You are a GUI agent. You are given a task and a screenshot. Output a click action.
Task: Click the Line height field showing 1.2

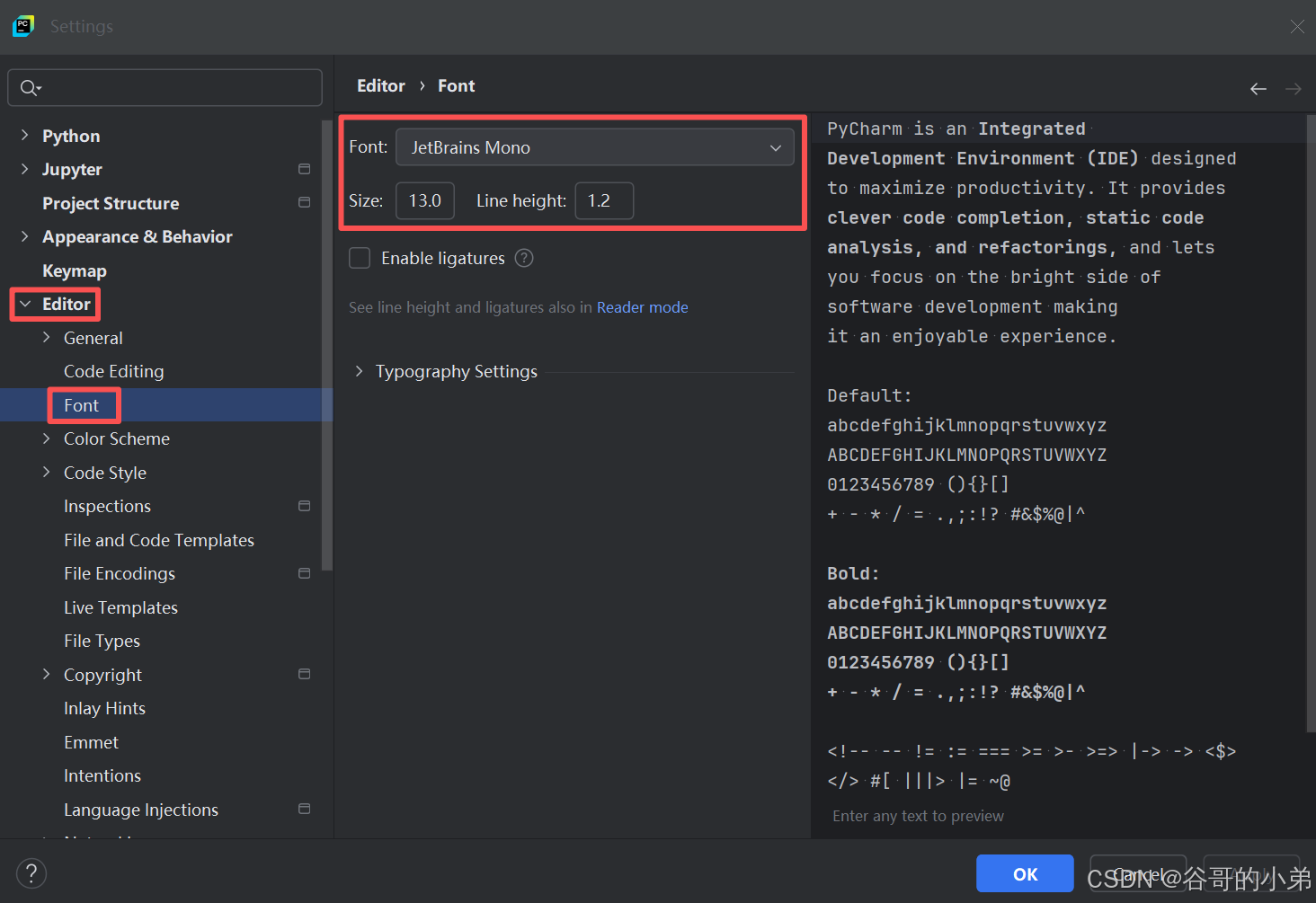(604, 200)
